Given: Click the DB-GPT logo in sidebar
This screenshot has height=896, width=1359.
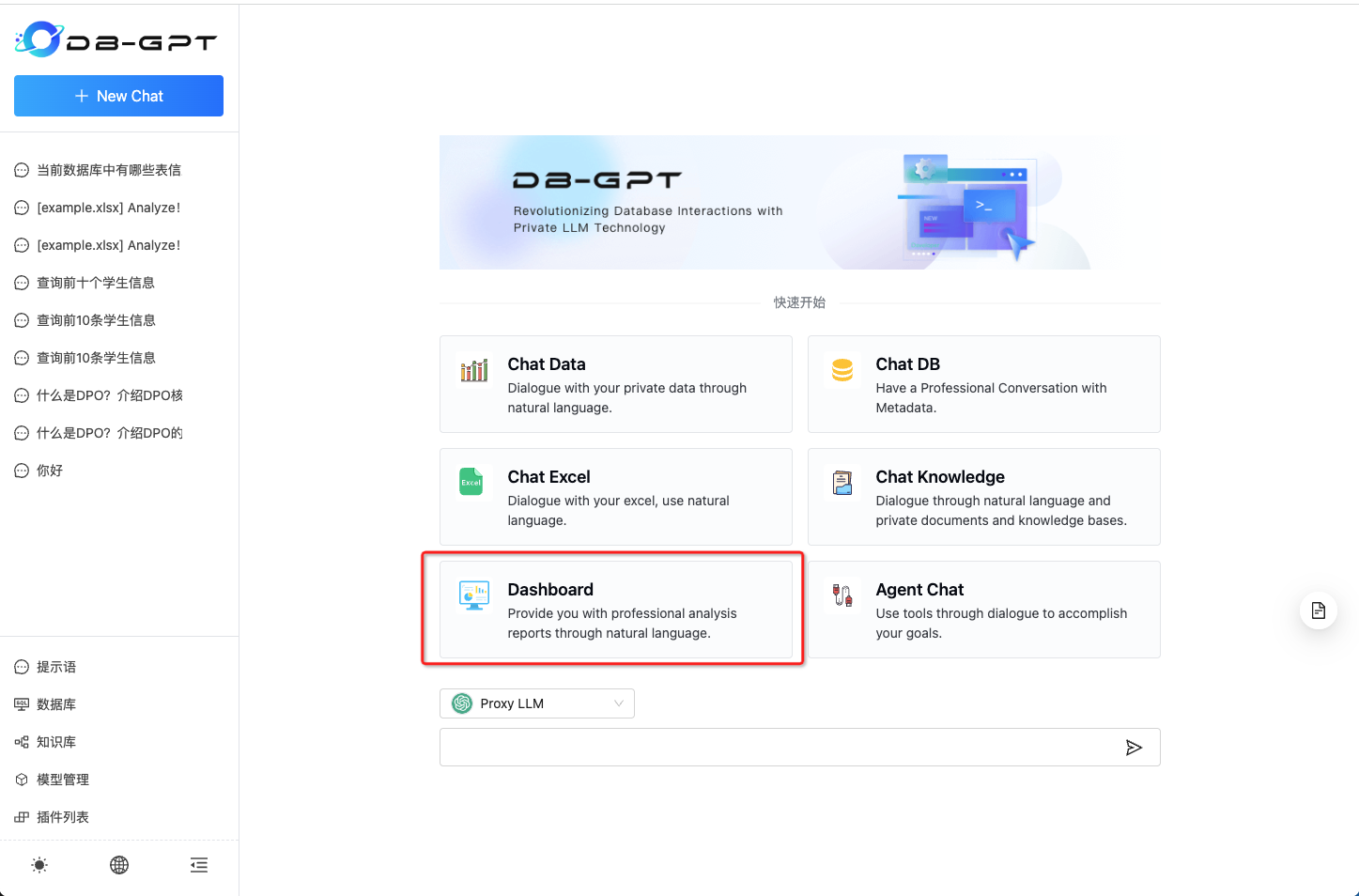Looking at the screenshot, I should pos(116,39).
